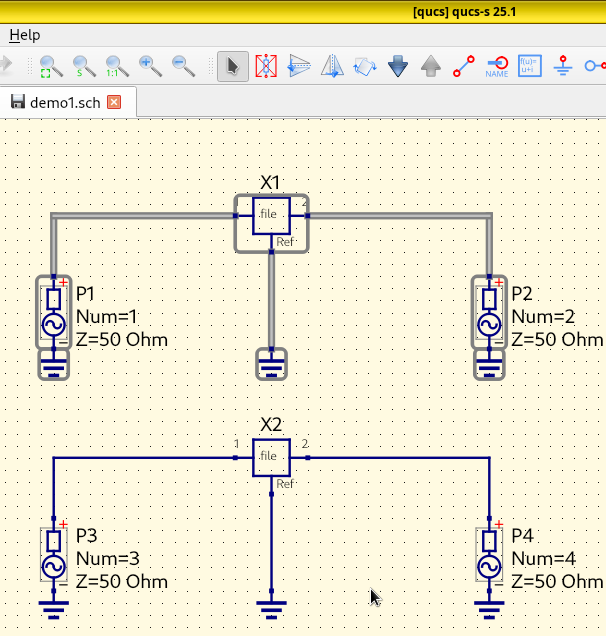Image resolution: width=606 pixels, height=636 pixels.
Task: Insert a ground symbol from toolbar
Action: coord(563,67)
